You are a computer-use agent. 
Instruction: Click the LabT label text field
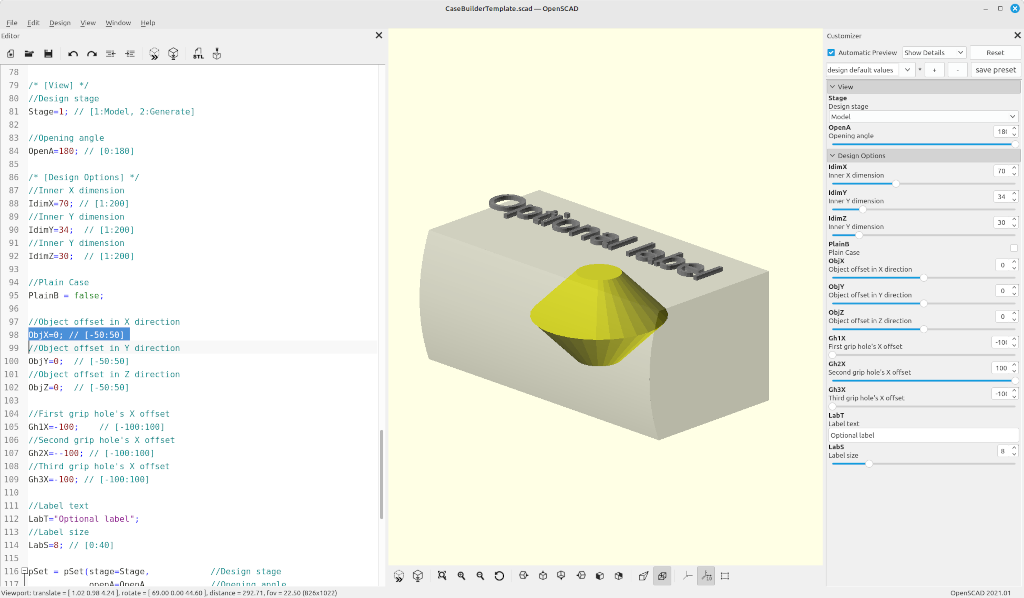pos(923,435)
